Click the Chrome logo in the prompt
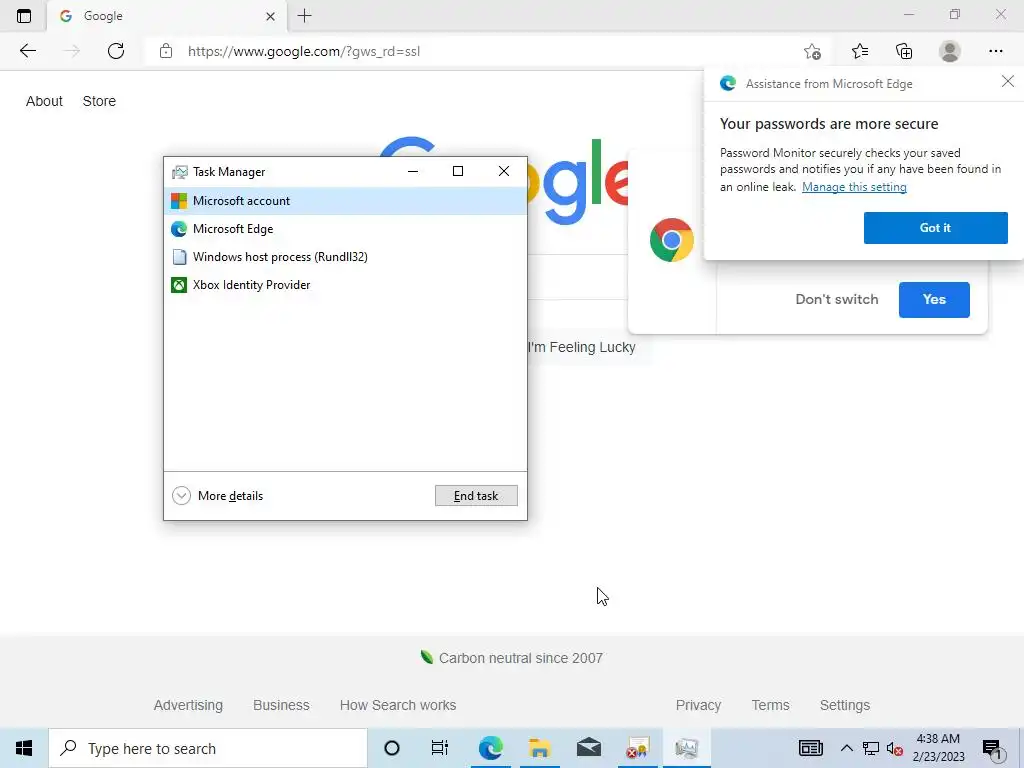This screenshot has height=768, width=1024. [671, 240]
